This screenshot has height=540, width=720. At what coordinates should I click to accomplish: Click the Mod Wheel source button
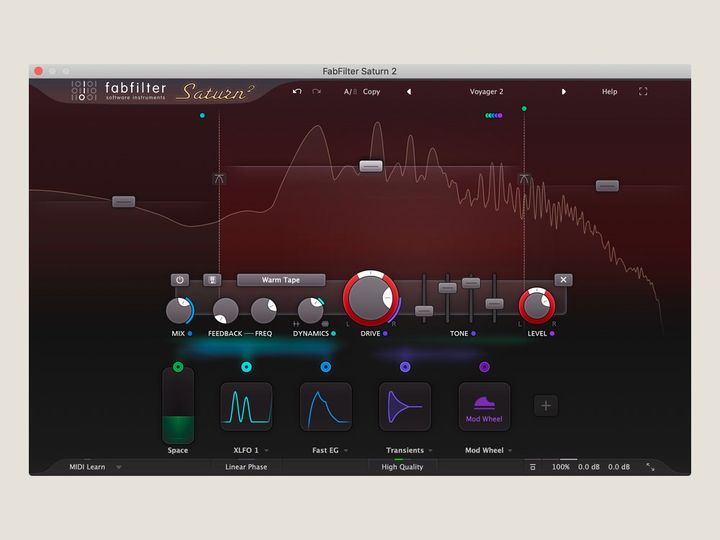484,367
